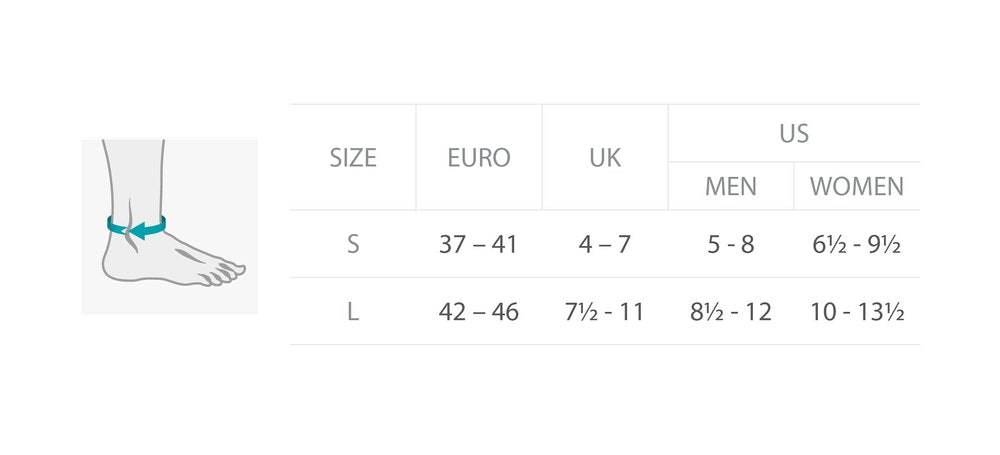Viewport: 1000px width, 455px height.
Task: Click the ankle measurement illustration
Action: [170, 226]
